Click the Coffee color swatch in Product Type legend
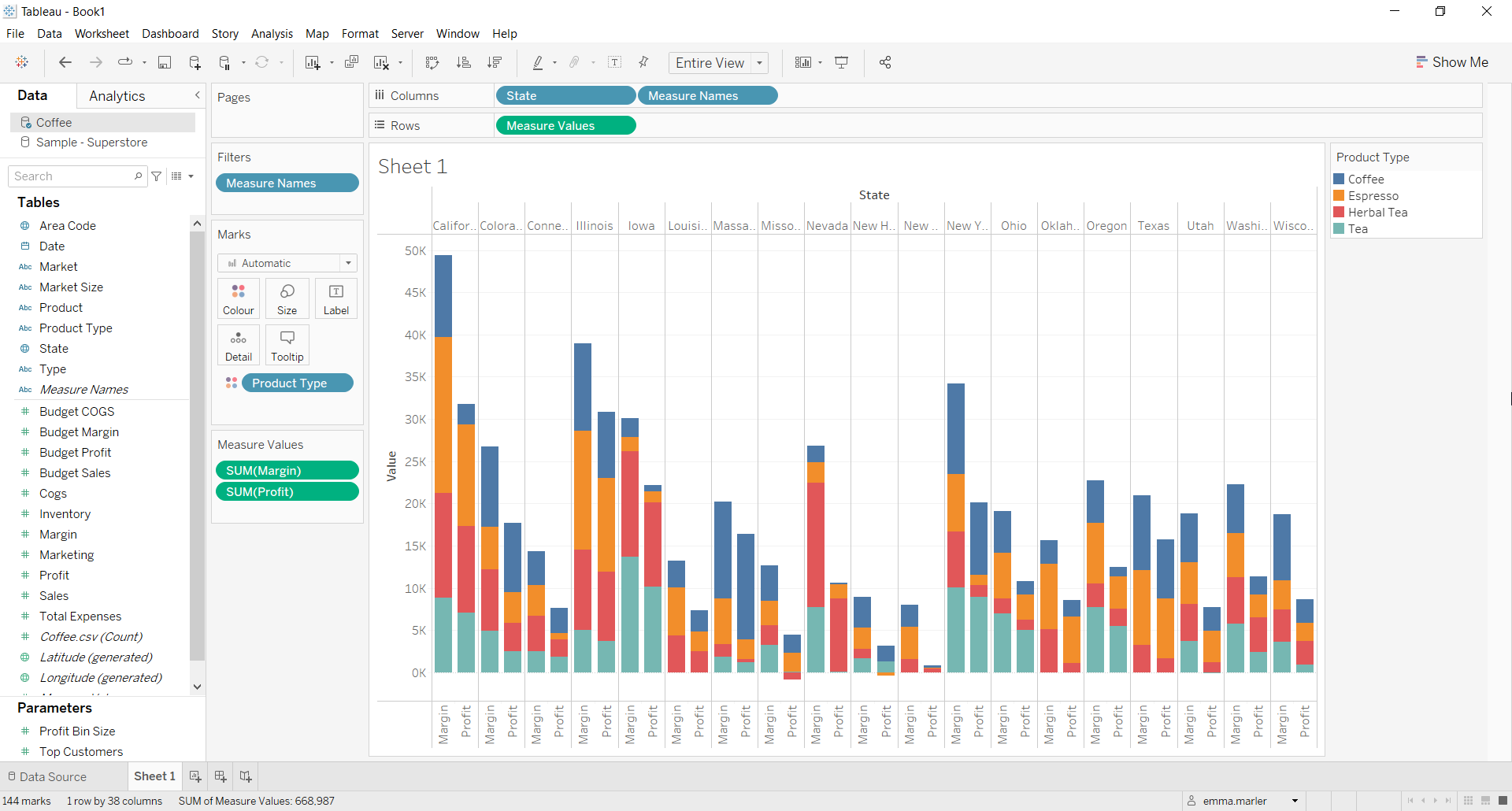Screen dimensions: 1512x811 tap(1341, 179)
